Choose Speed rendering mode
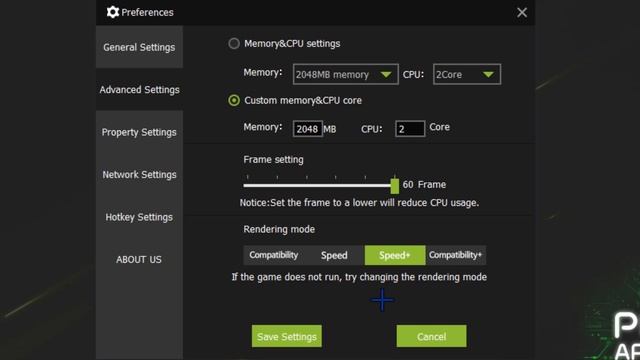Screen dimensions: 640x360 click(334, 255)
